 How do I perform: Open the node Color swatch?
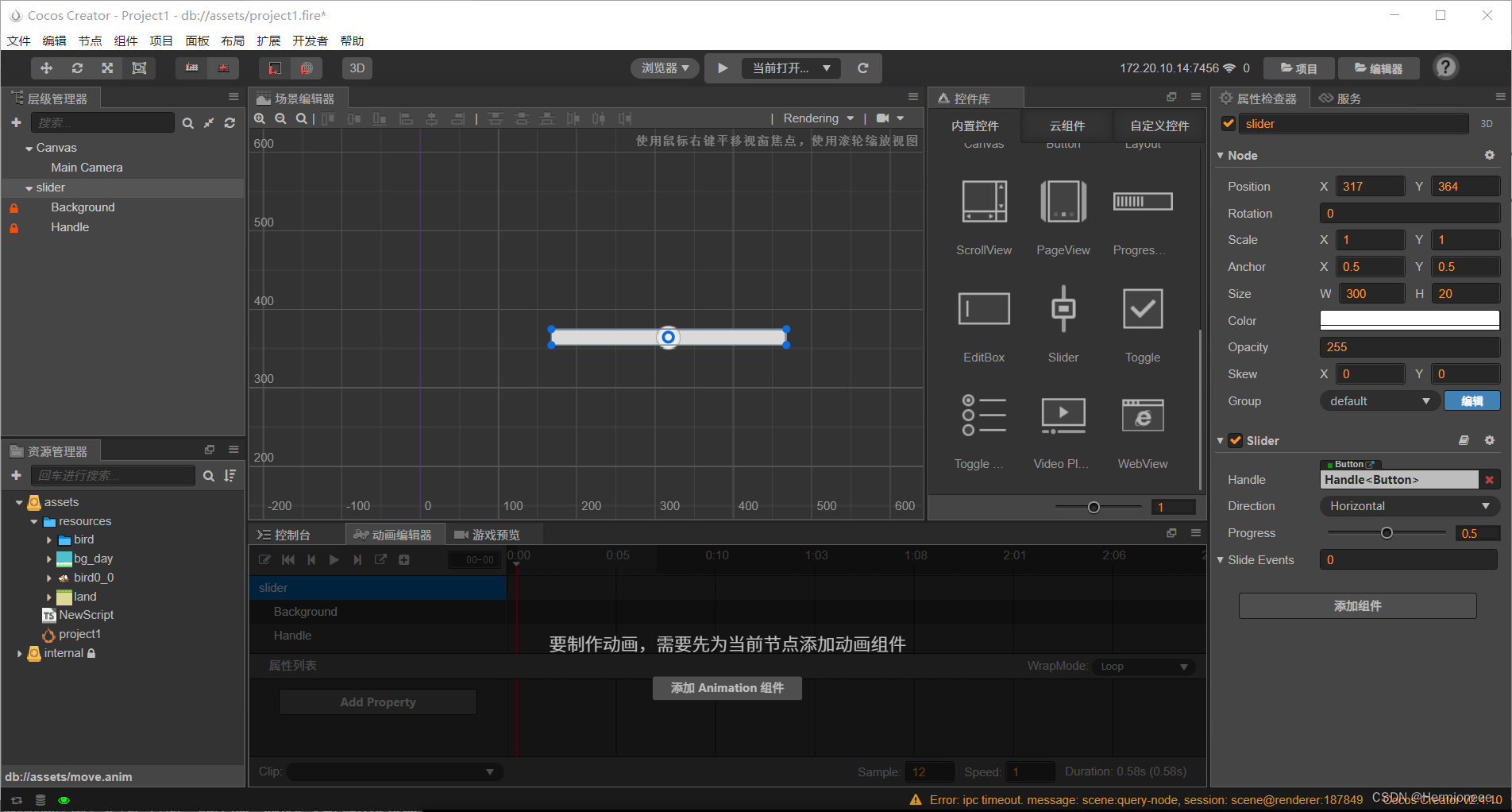tap(1410, 320)
